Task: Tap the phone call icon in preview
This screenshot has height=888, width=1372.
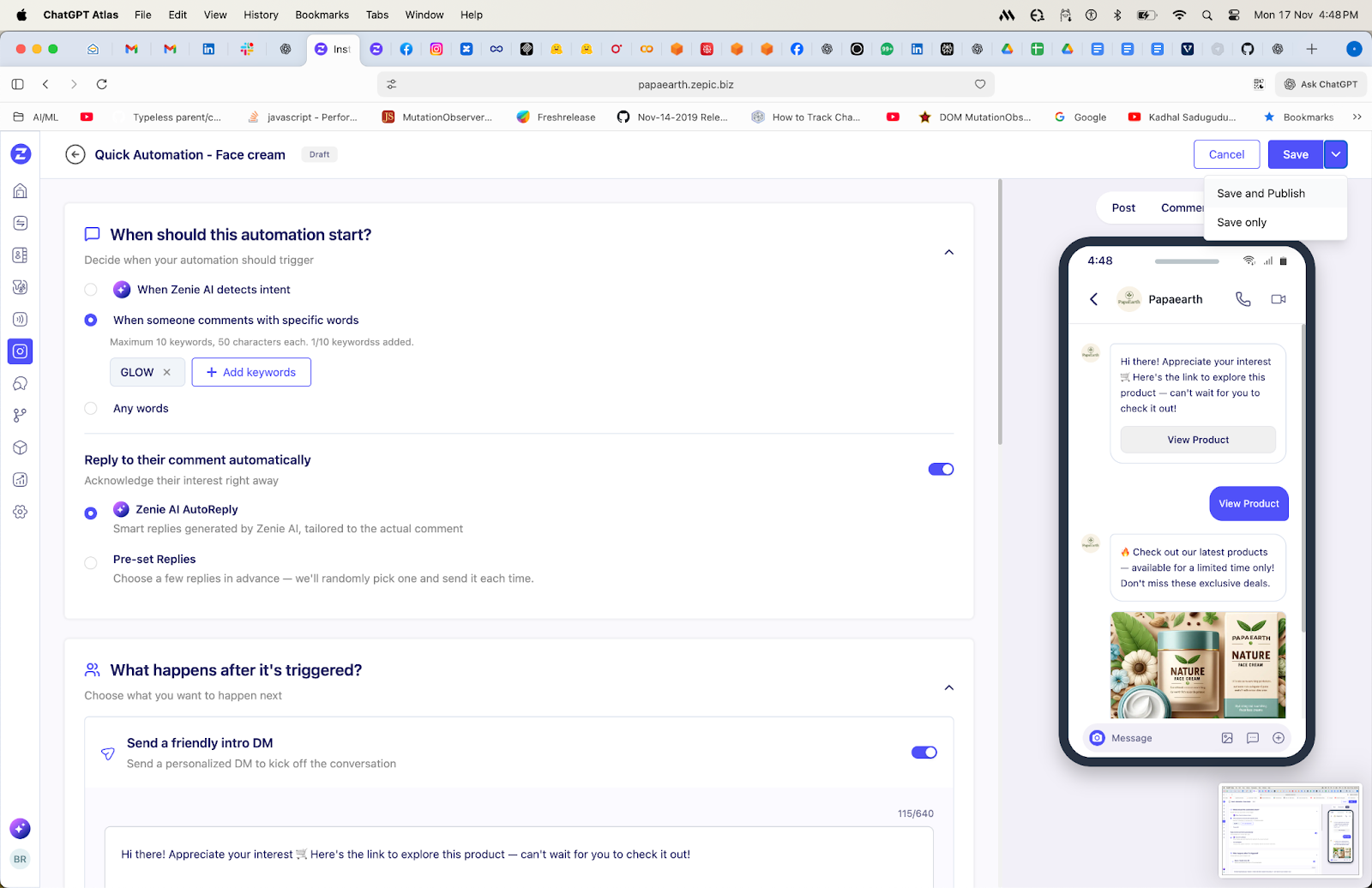Action: [1243, 299]
